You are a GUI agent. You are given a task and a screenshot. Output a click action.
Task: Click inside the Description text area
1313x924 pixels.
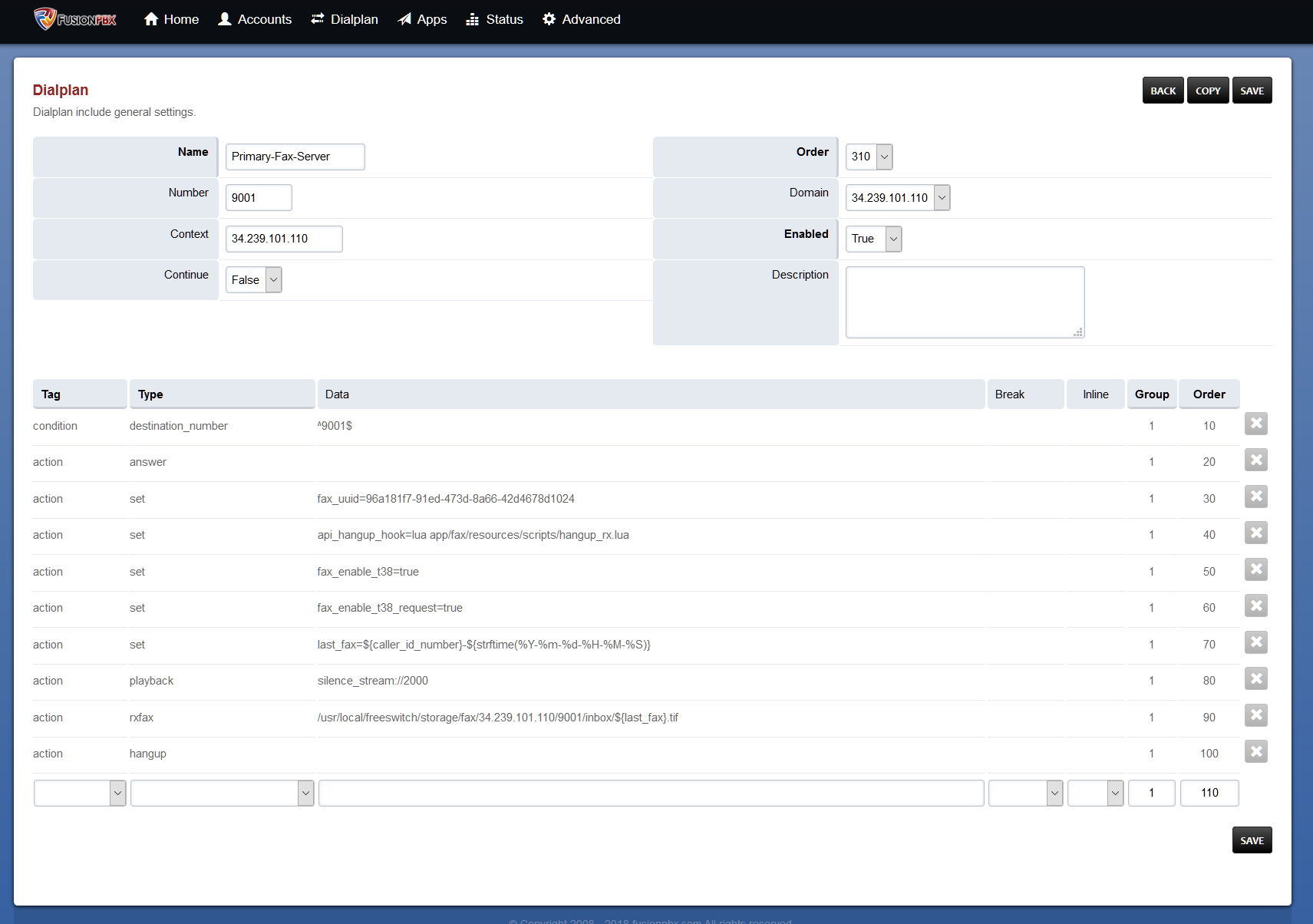coord(964,302)
